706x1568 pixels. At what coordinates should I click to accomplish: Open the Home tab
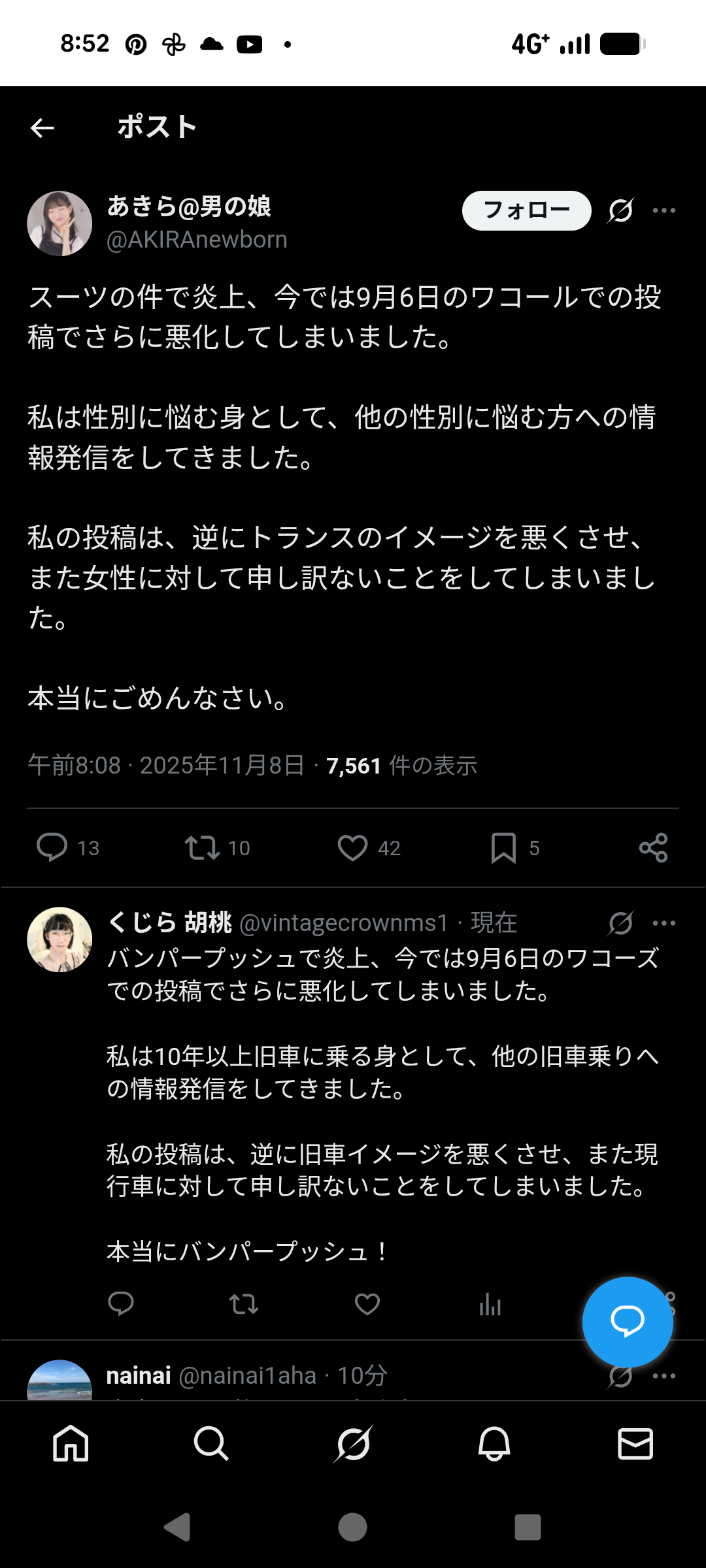point(71,1443)
